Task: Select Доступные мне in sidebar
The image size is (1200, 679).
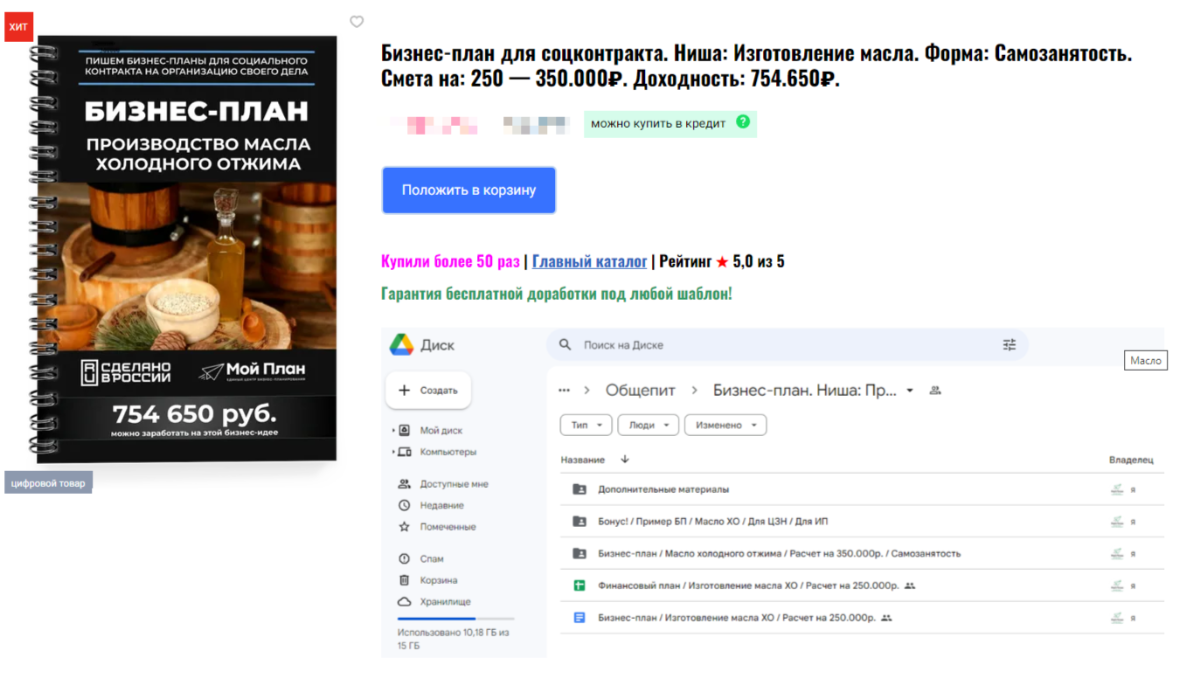Action: click(443, 484)
